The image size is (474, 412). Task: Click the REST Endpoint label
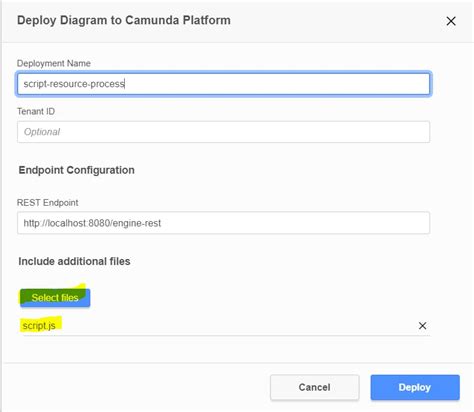[x=48, y=203]
